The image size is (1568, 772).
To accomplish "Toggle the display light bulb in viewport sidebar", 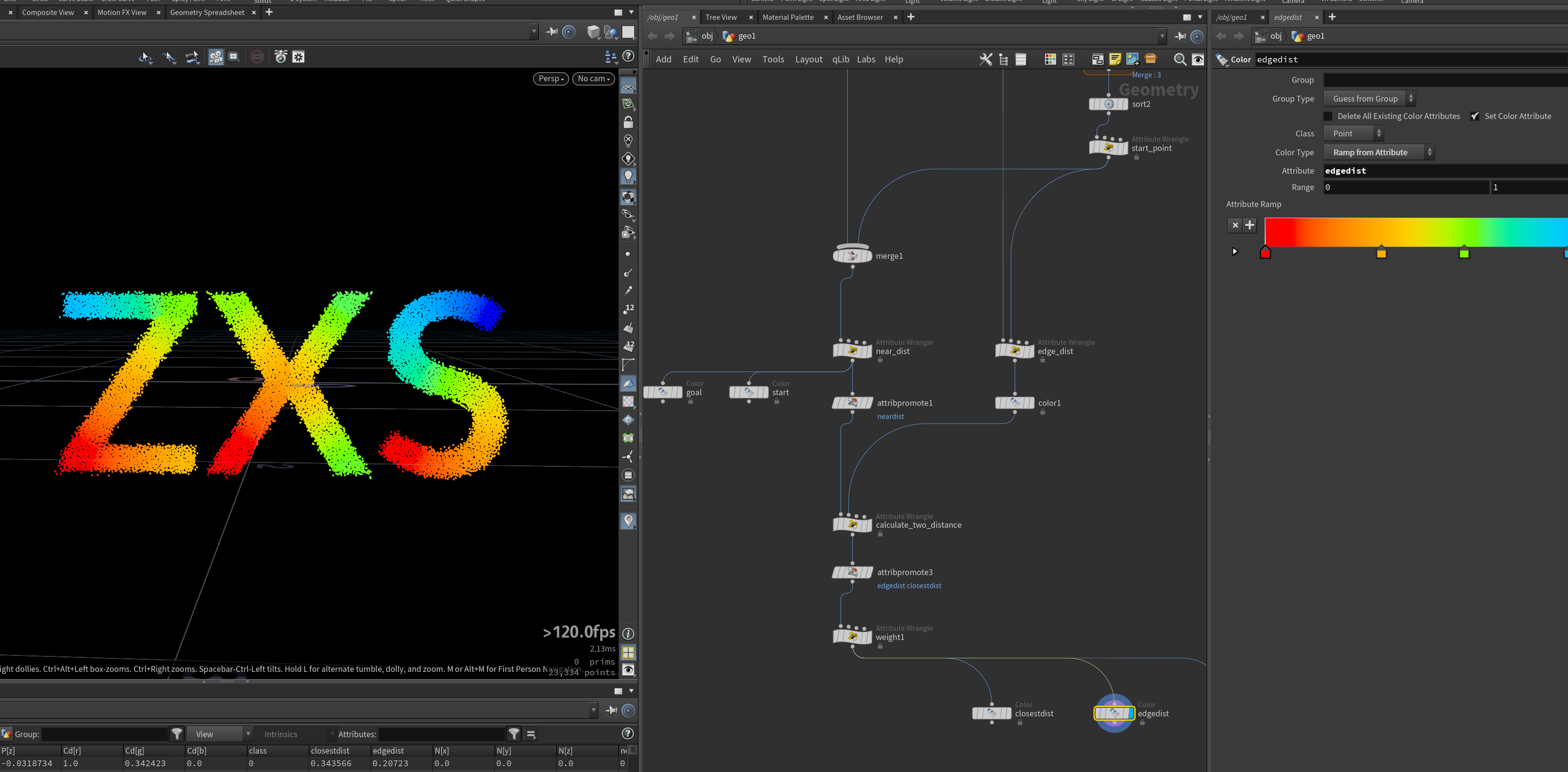I will point(628,177).
